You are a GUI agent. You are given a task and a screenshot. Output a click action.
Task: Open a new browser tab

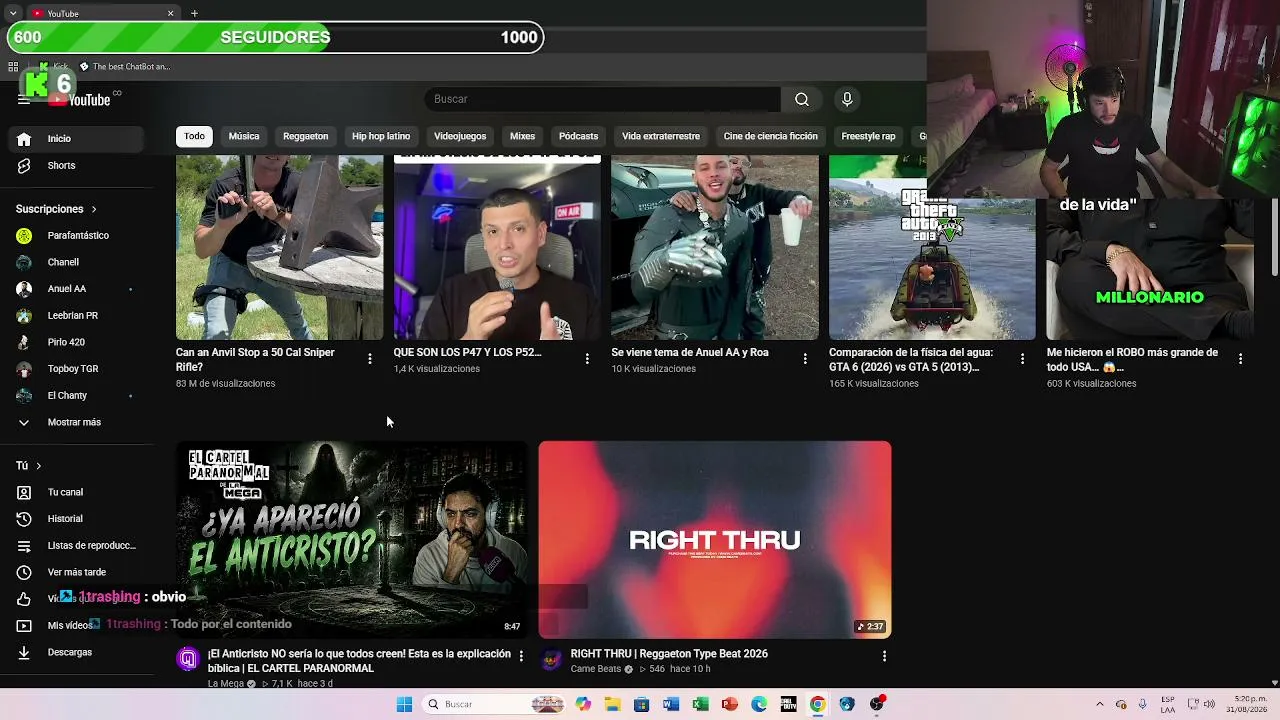[x=194, y=13]
